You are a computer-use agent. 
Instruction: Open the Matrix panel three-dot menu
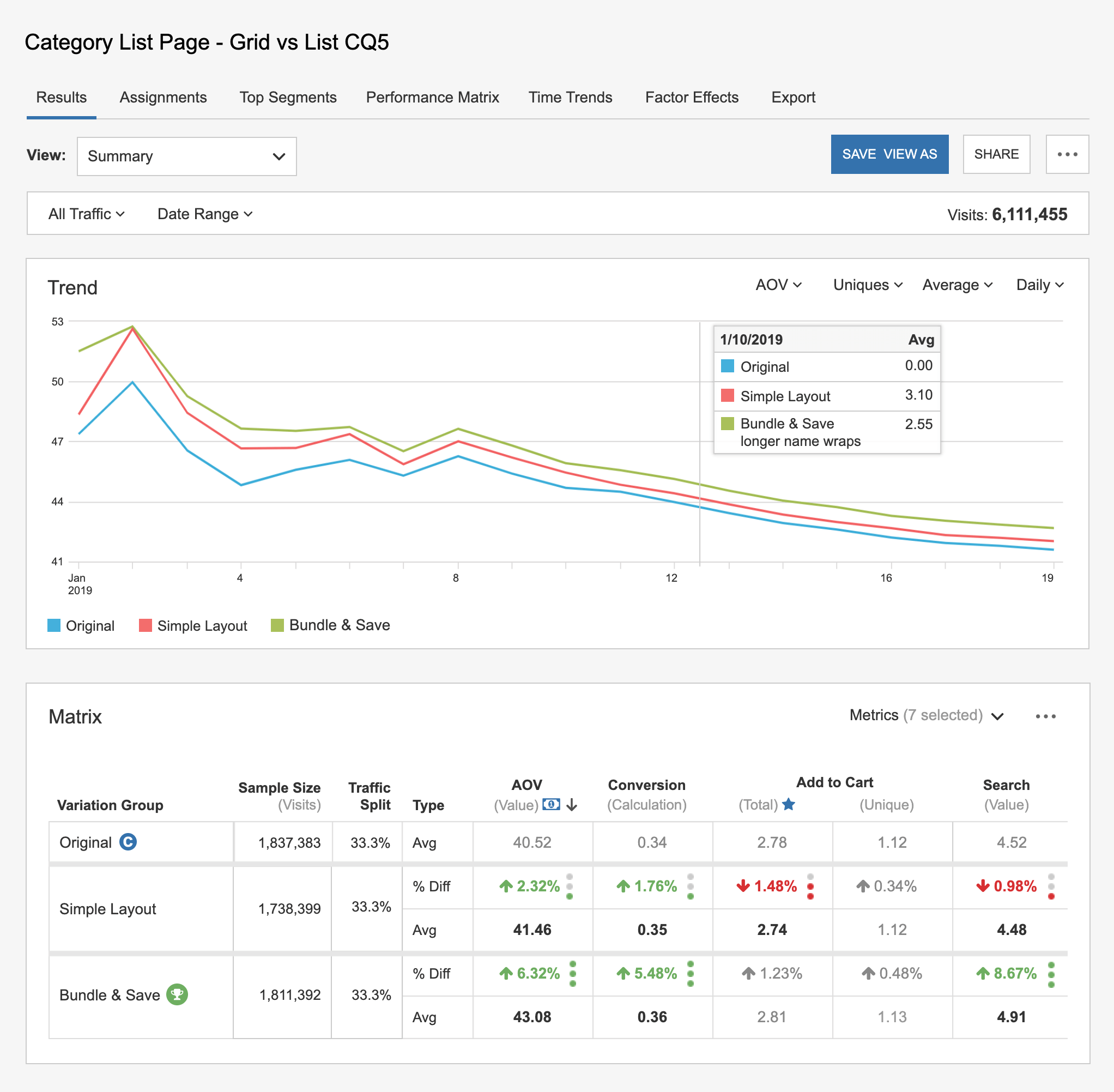point(1045,716)
